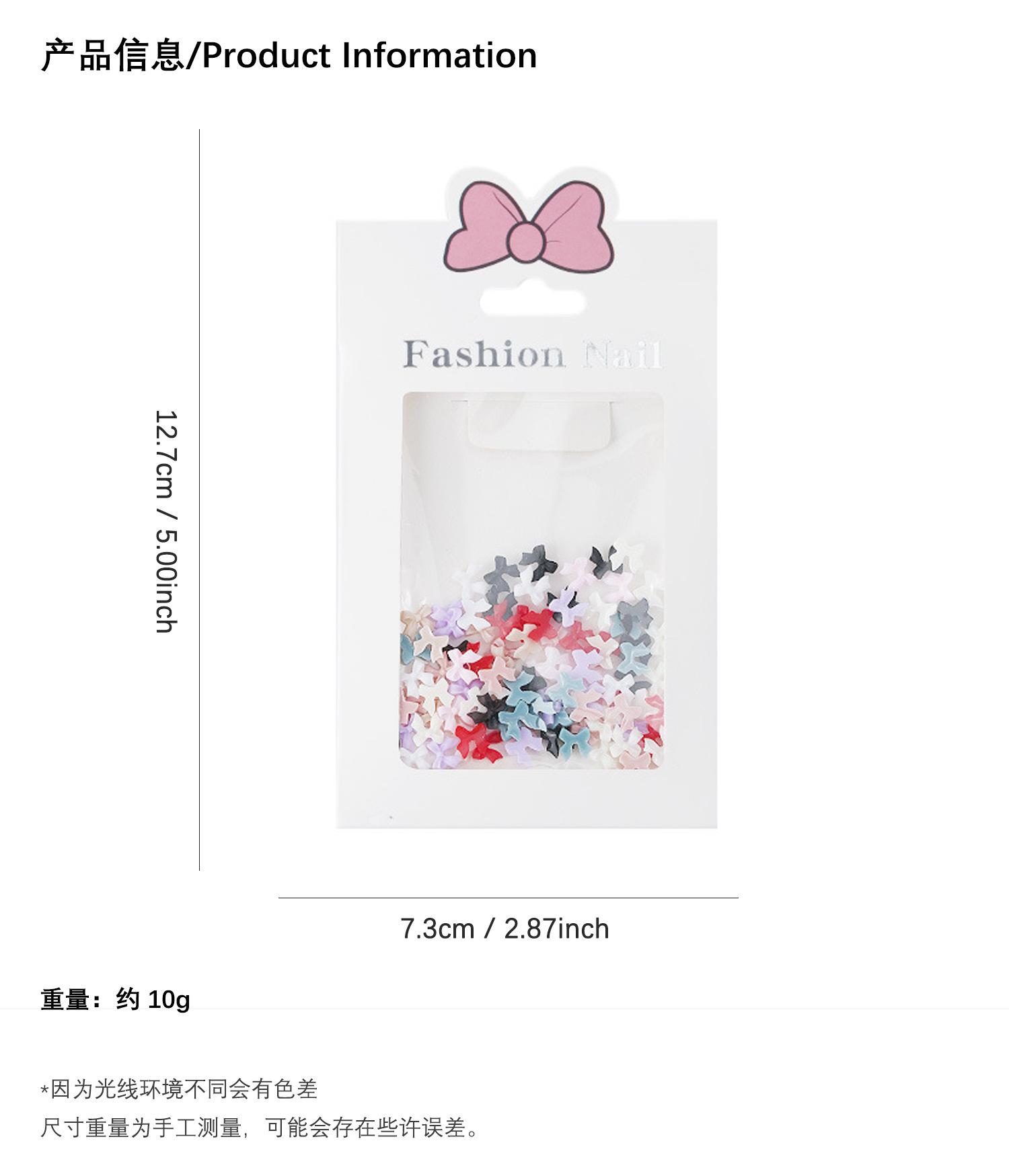Select the Product Information heading
The height and width of the screenshot is (1176, 1009).
(x=289, y=55)
